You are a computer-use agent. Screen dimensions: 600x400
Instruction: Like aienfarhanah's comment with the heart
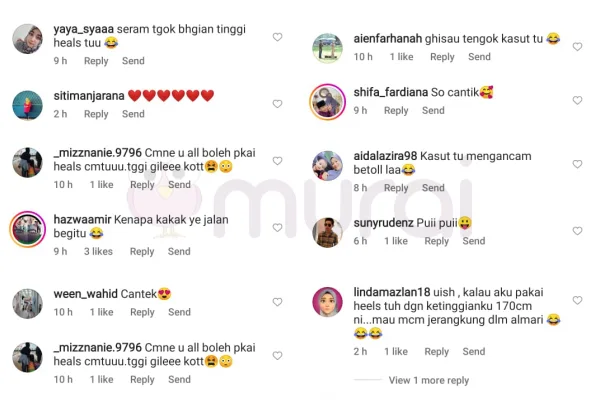tap(577, 47)
